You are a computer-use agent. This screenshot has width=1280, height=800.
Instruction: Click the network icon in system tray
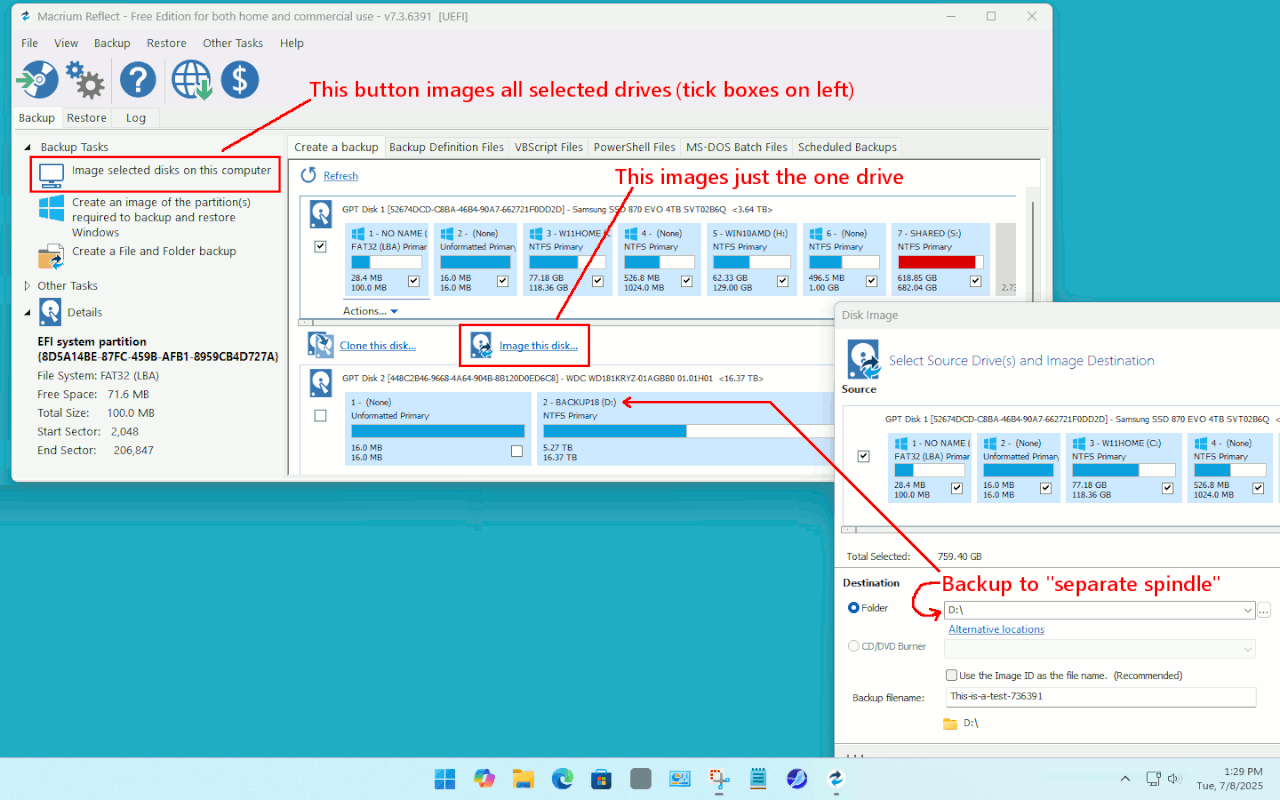click(1153, 778)
